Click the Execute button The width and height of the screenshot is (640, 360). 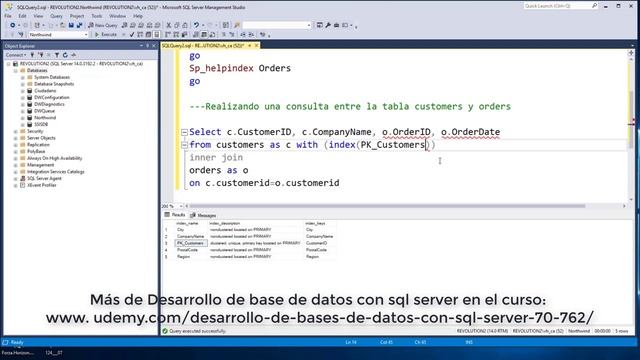tap(106, 35)
